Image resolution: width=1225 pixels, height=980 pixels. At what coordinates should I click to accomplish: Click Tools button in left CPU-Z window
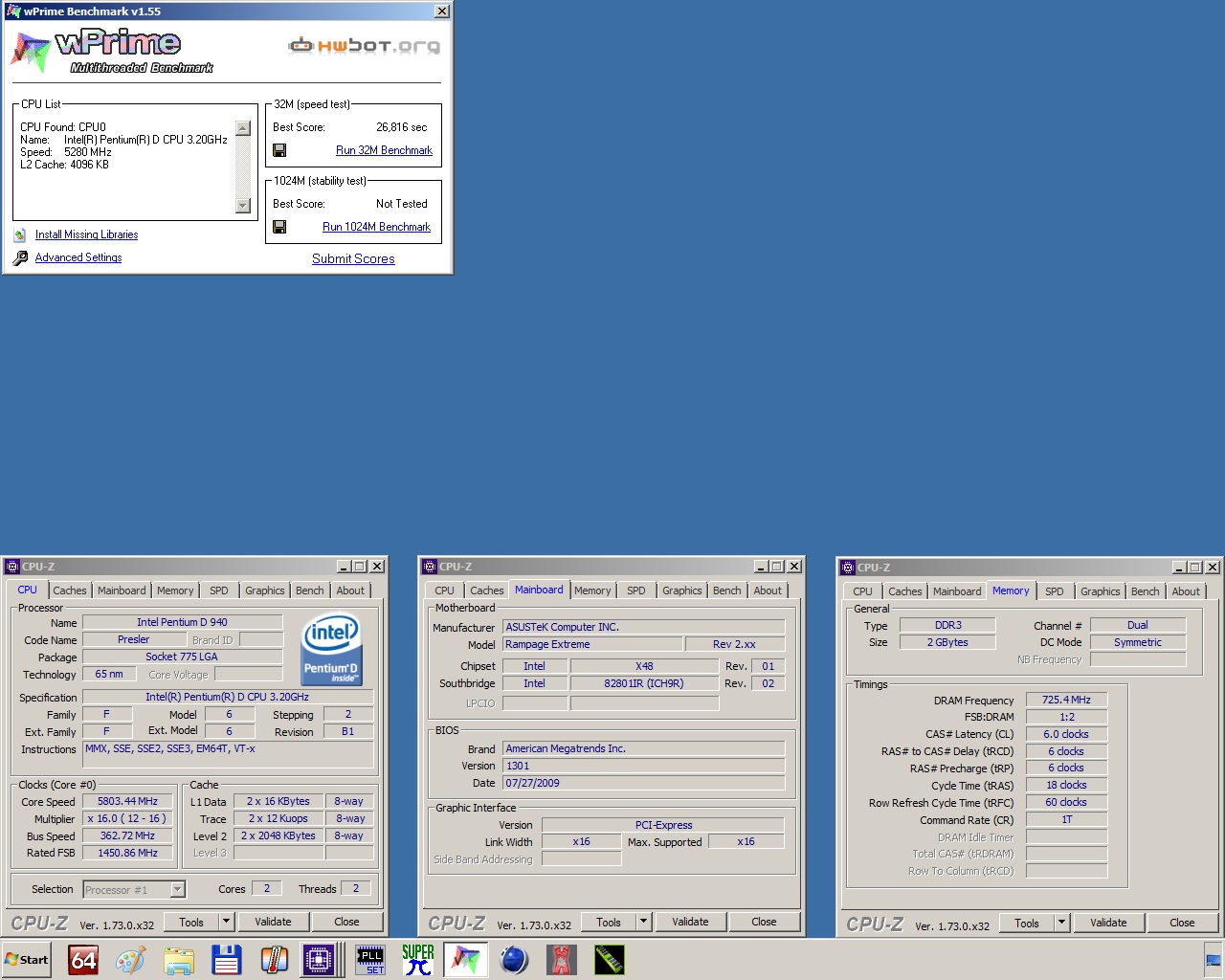coord(191,922)
